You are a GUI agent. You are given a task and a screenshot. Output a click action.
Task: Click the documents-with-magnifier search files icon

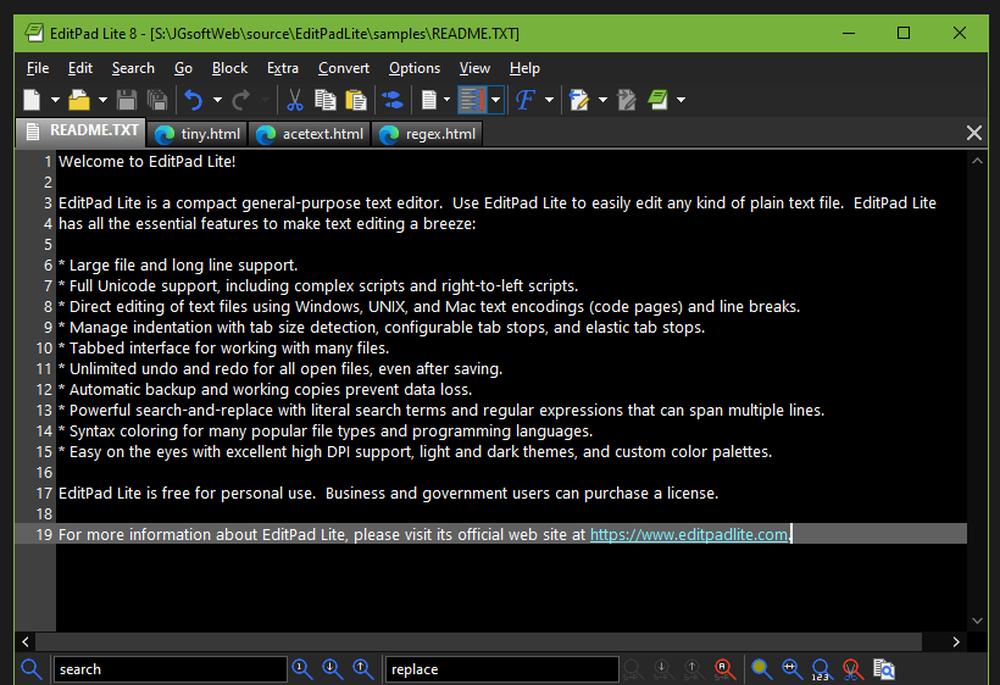click(x=884, y=669)
